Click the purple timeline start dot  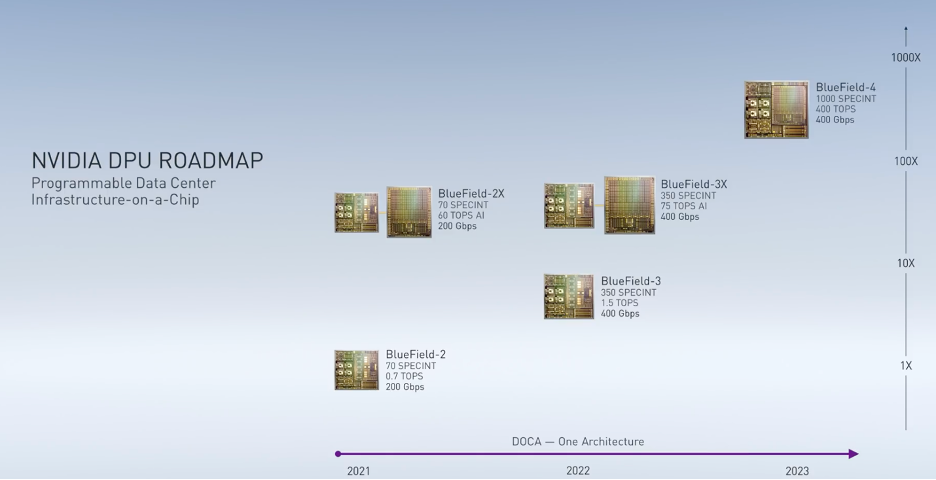[x=338, y=454]
